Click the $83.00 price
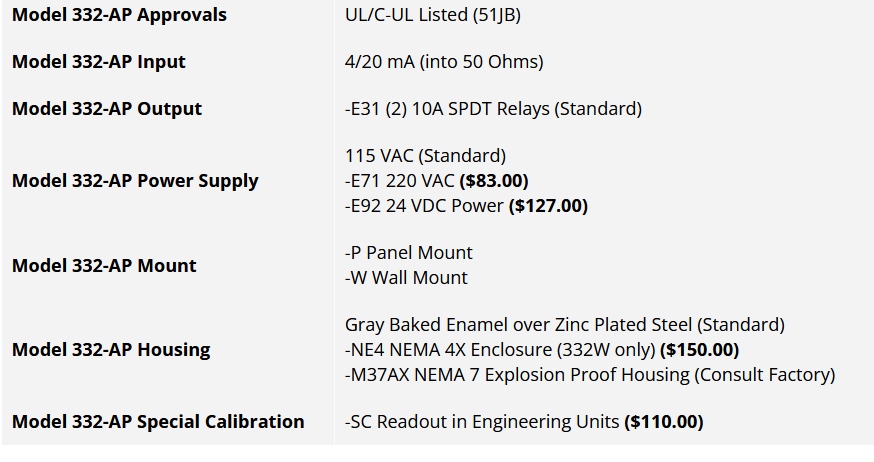 click(493, 181)
